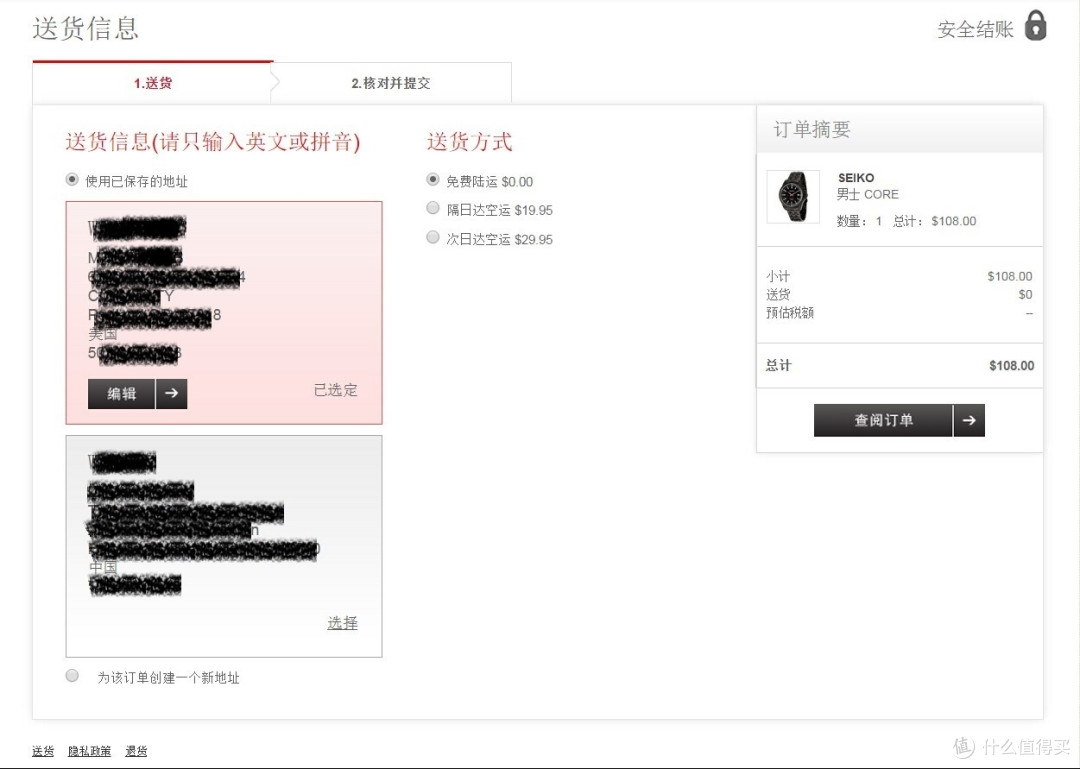Click the SEIKO product name text
The width and height of the screenshot is (1080, 769).
tap(856, 178)
